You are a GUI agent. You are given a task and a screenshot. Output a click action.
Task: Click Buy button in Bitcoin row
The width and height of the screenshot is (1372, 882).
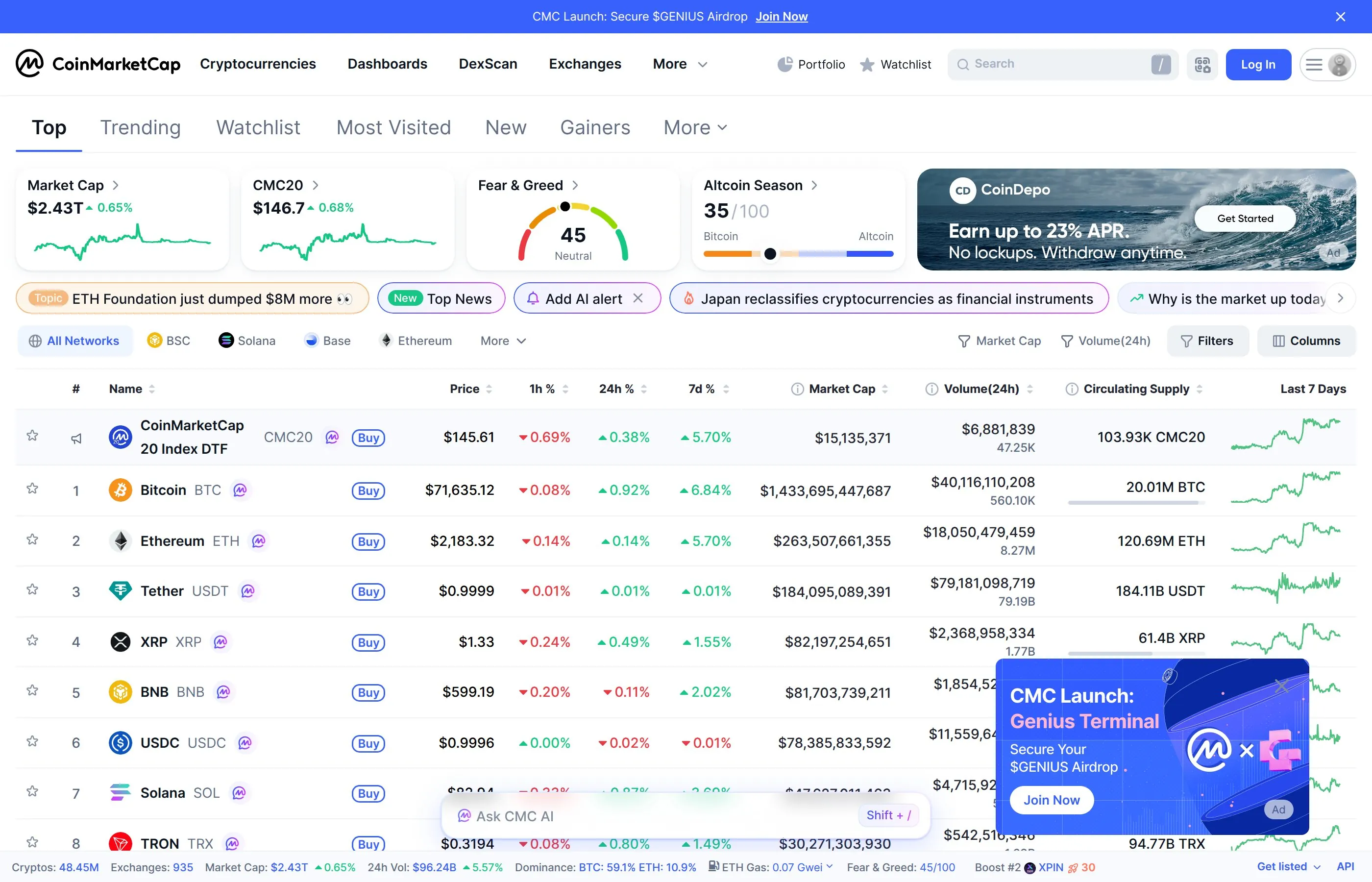click(368, 491)
